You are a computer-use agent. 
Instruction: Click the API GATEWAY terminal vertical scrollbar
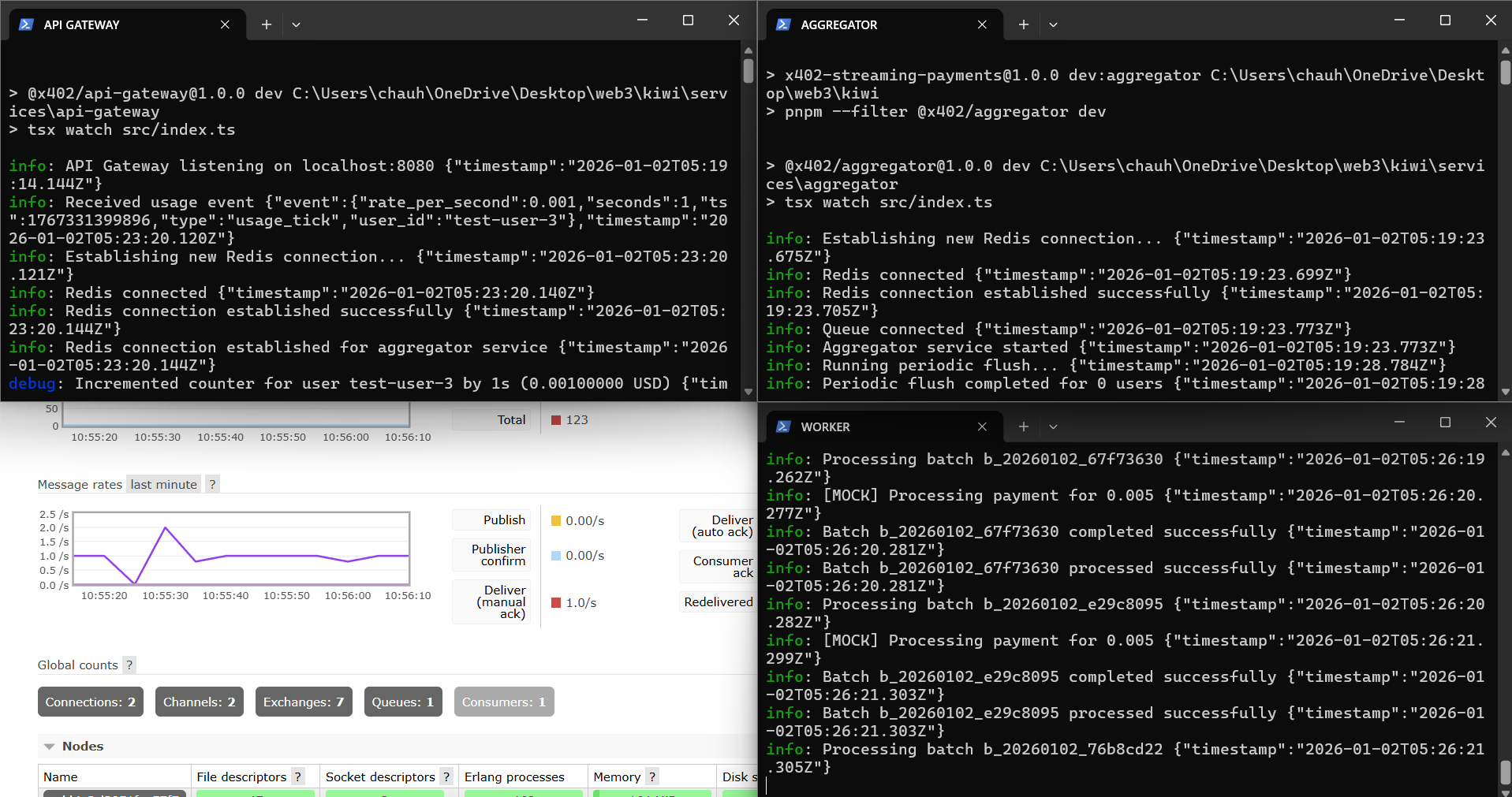748,71
